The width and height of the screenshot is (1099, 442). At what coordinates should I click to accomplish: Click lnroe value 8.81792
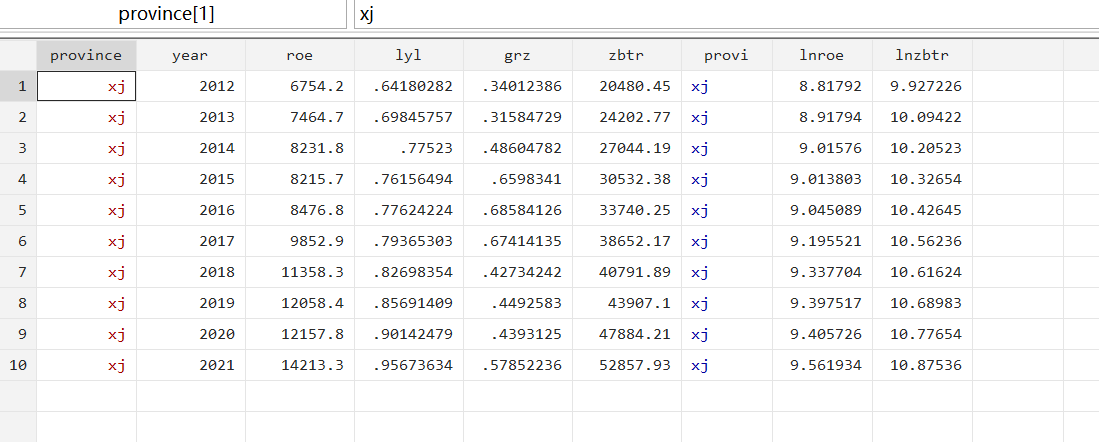click(822, 86)
